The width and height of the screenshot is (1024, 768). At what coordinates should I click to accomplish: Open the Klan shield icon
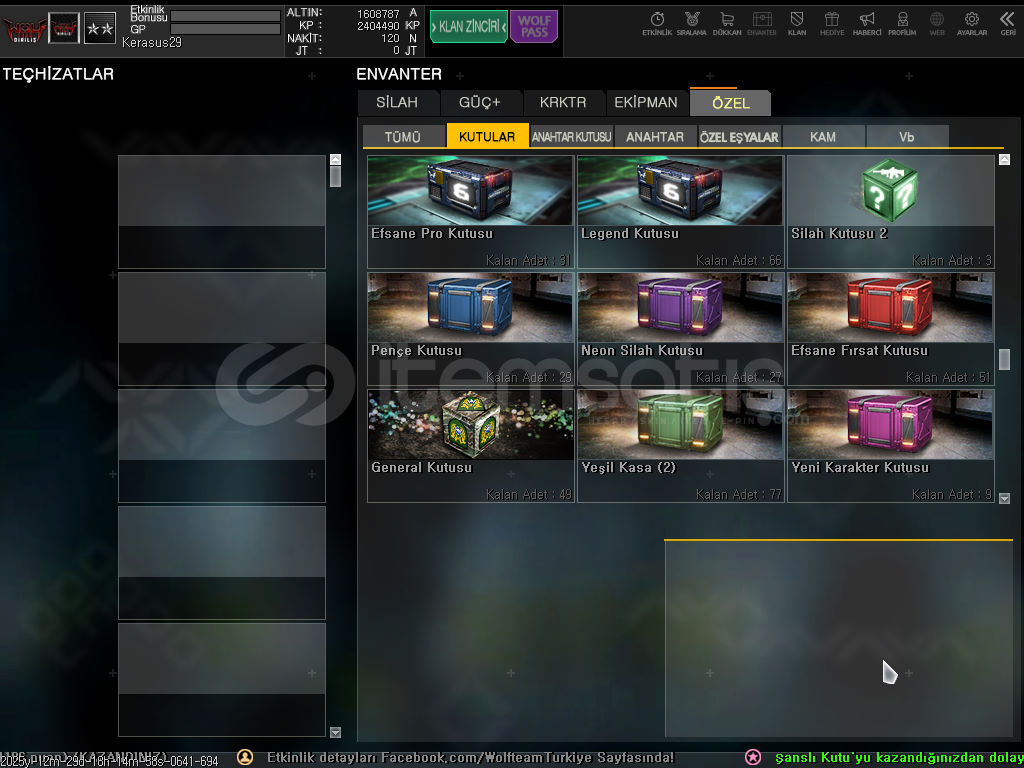(x=797, y=23)
